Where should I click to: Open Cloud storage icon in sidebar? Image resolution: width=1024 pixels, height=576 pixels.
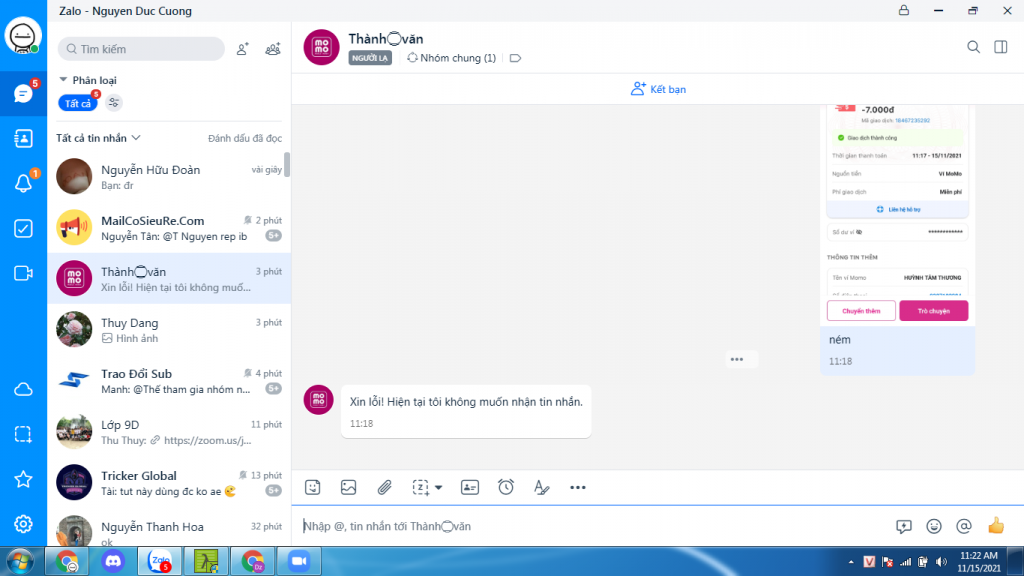[x=23, y=390]
